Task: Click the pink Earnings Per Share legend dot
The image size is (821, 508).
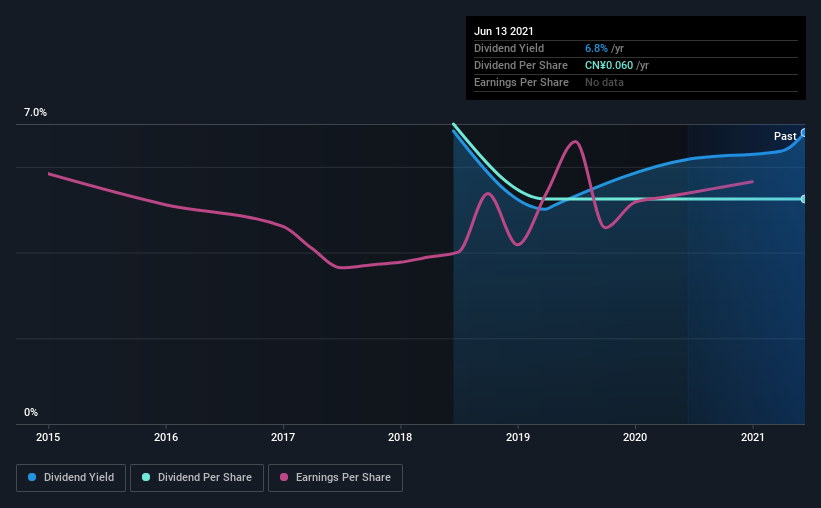Action: (x=284, y=478)
